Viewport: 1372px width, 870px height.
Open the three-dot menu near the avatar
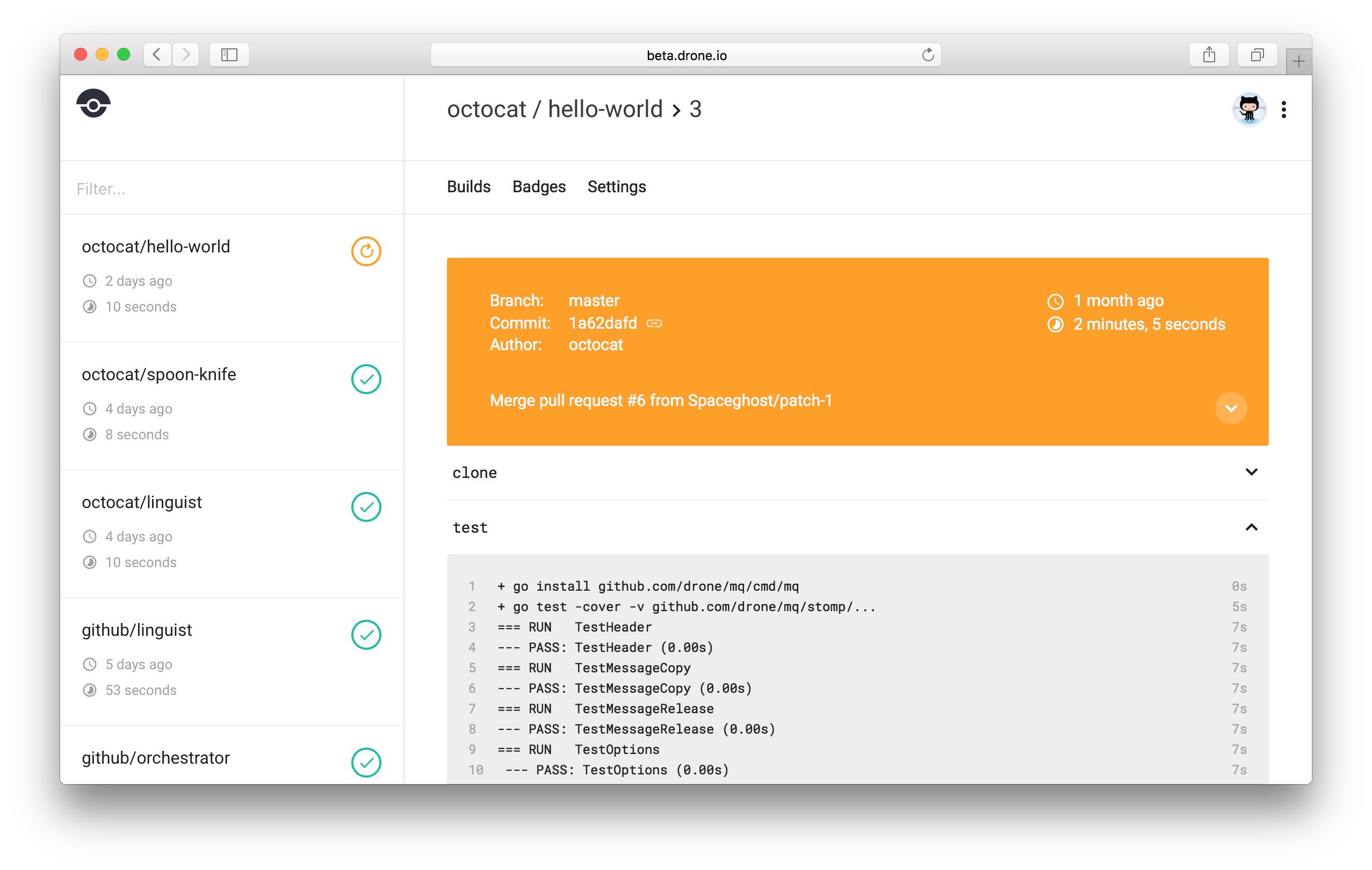pos(1284,110)
